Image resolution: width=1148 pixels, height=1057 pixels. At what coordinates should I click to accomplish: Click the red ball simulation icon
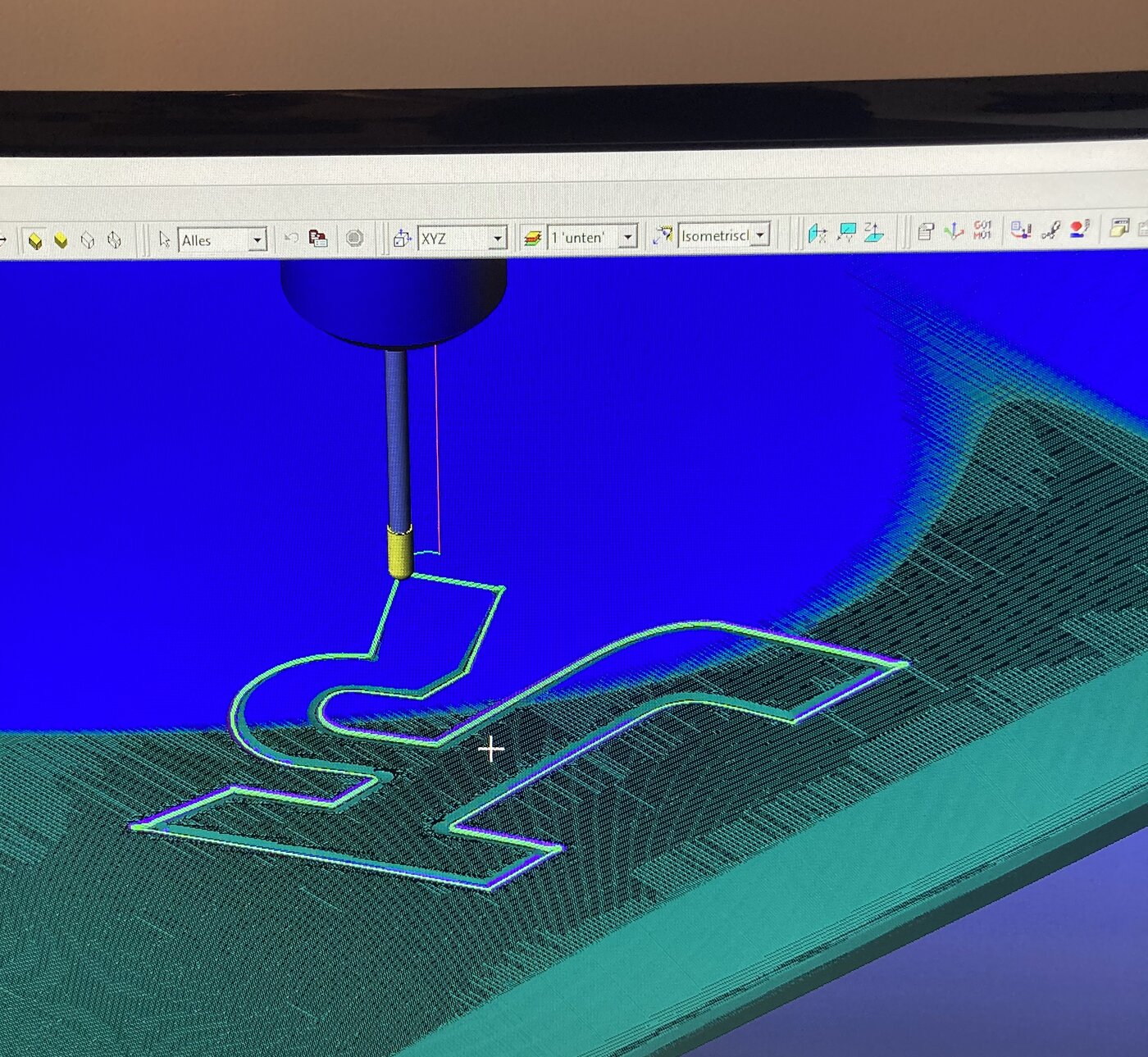pyautogui.click(x=1080, y=229)
